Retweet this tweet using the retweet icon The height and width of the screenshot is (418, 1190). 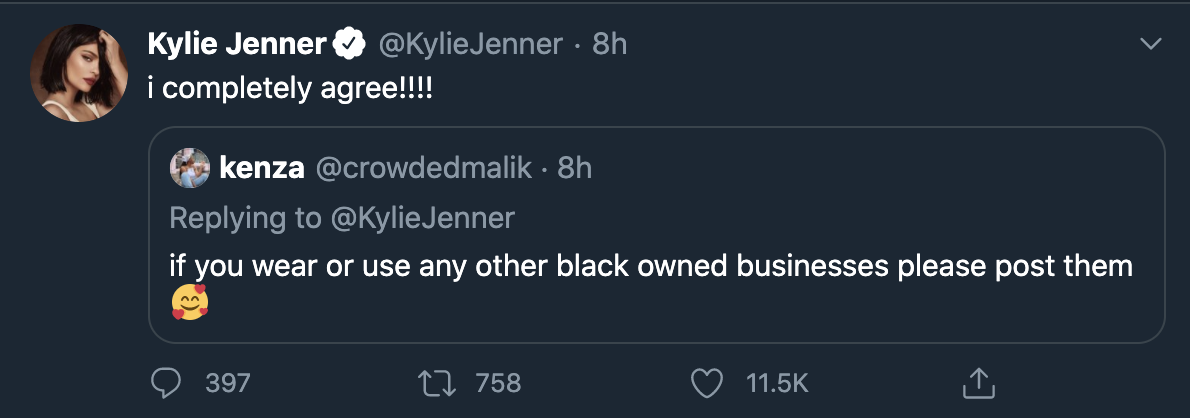(x=436, y=382)
